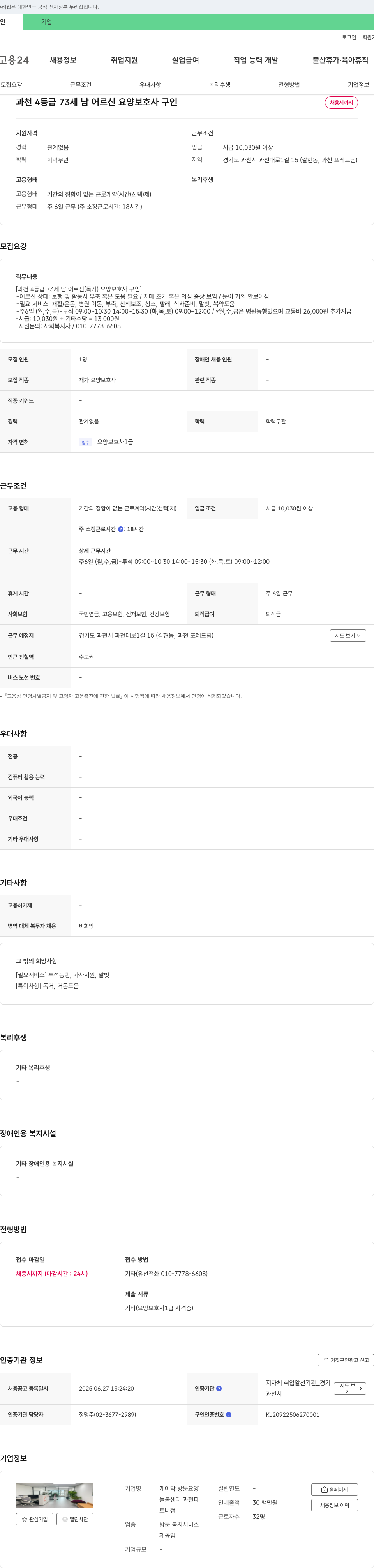Report false ad via 거짓구인광고 신고

346,1360
